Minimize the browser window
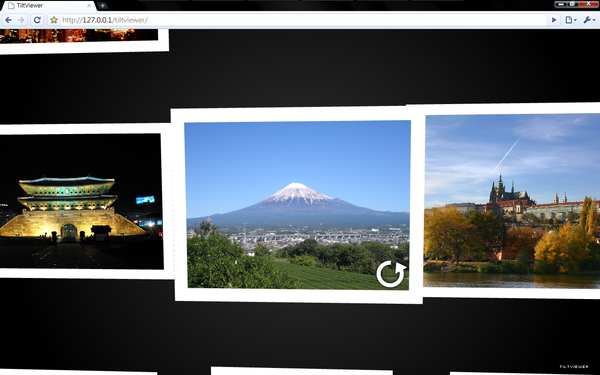Viewport: 600px width, 375px height. coord(562,4)
